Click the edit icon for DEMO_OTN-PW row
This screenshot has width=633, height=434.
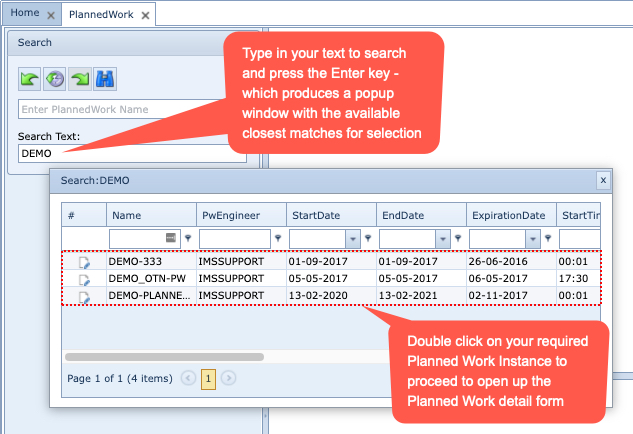(x=85, y=280)
